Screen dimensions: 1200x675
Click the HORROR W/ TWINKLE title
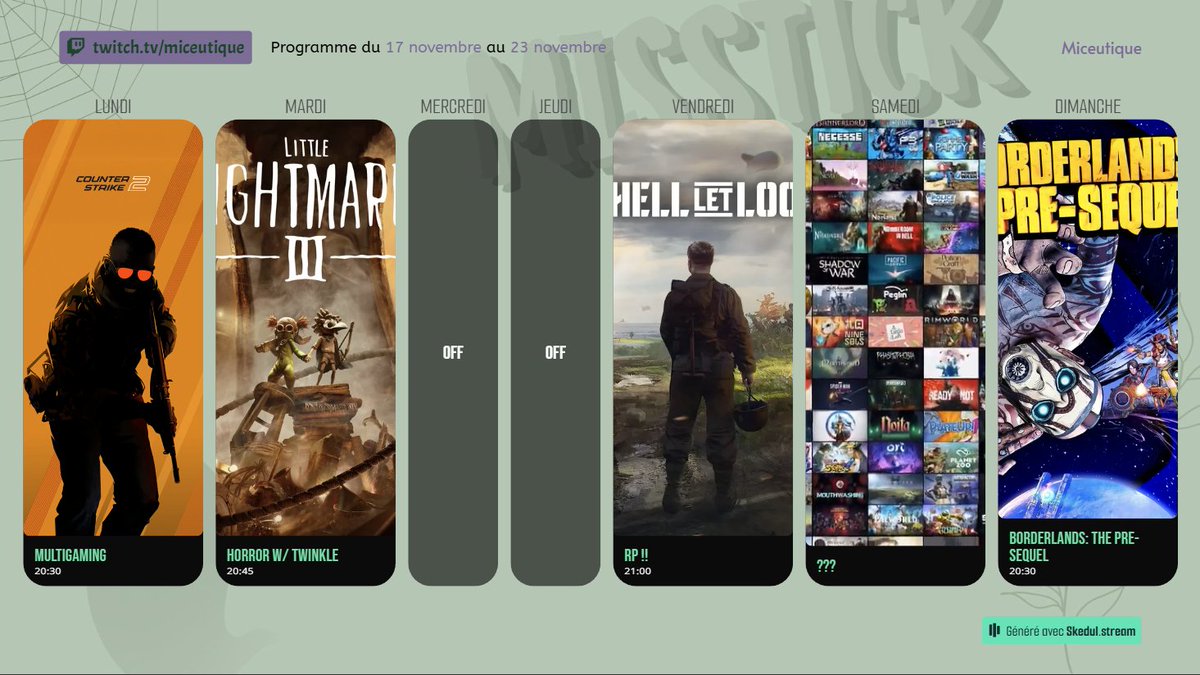(283, 555)
